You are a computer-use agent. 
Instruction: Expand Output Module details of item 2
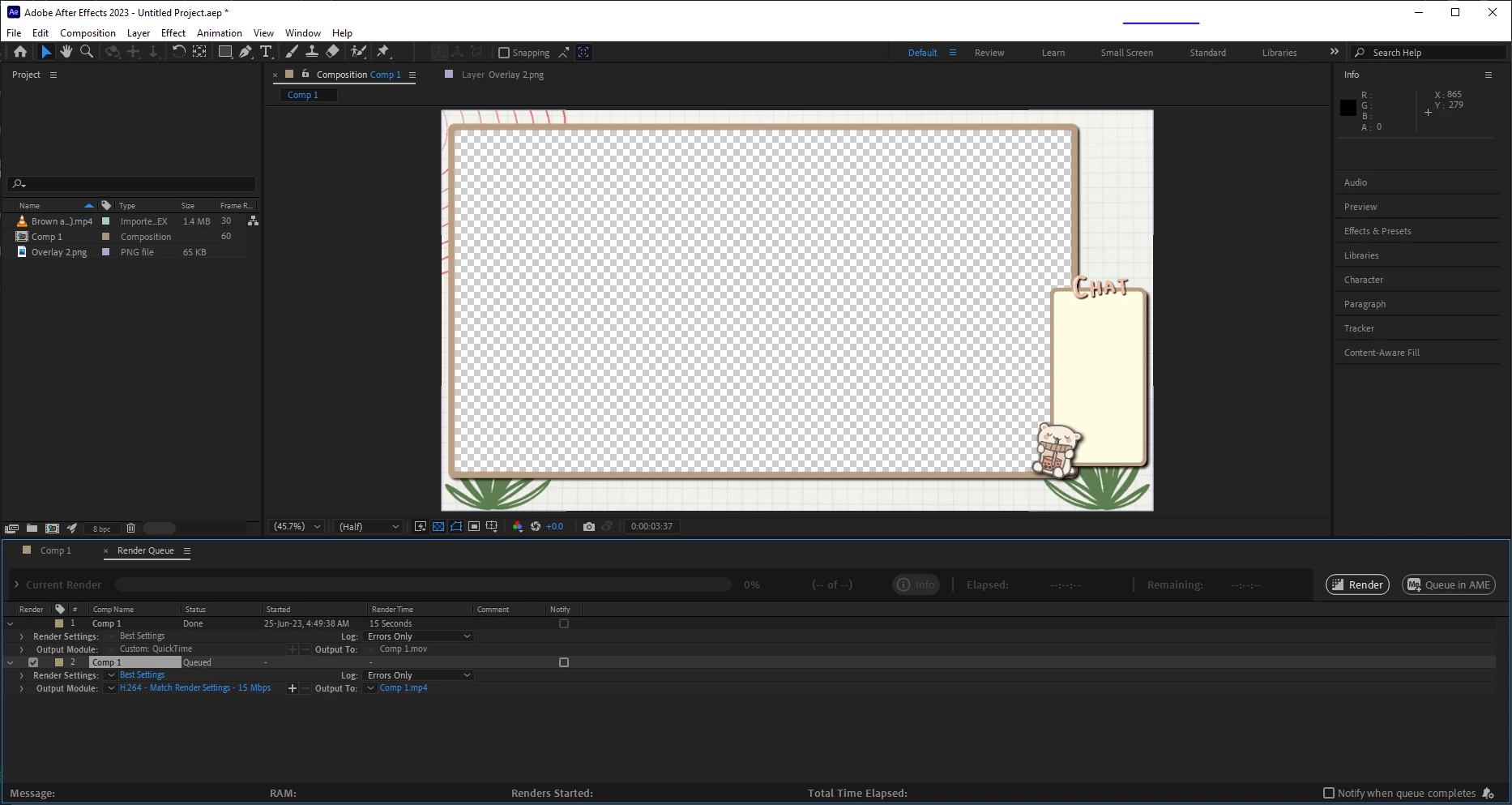(x=22, y=688)
